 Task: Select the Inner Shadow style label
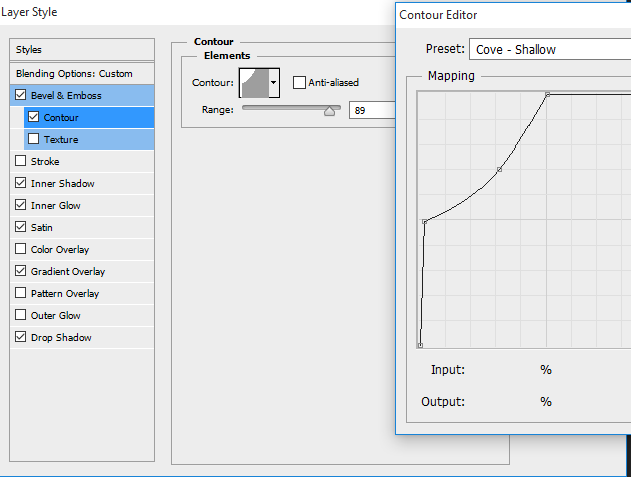pyautogui.click(x=63, y=184)
